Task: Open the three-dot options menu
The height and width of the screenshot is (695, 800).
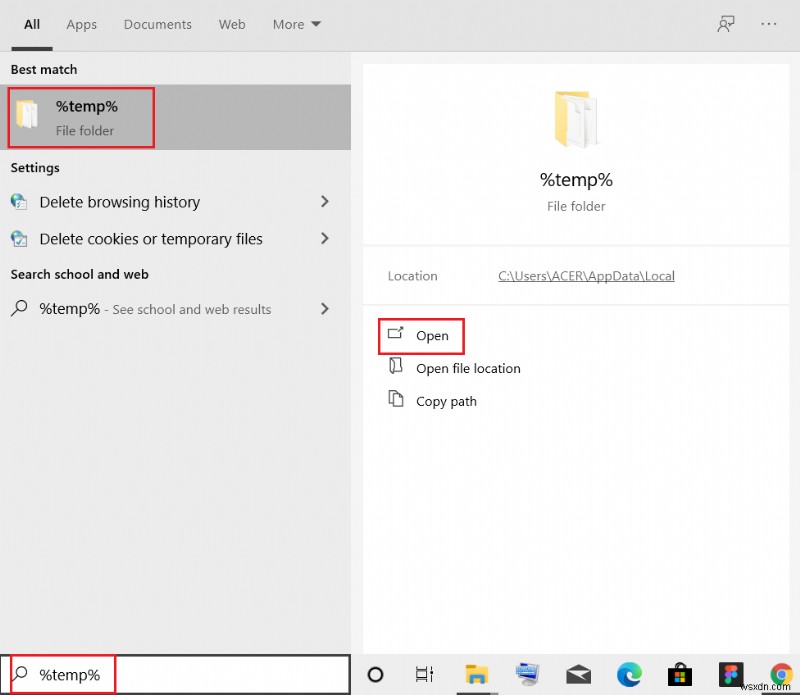Action: coord(768,24)
